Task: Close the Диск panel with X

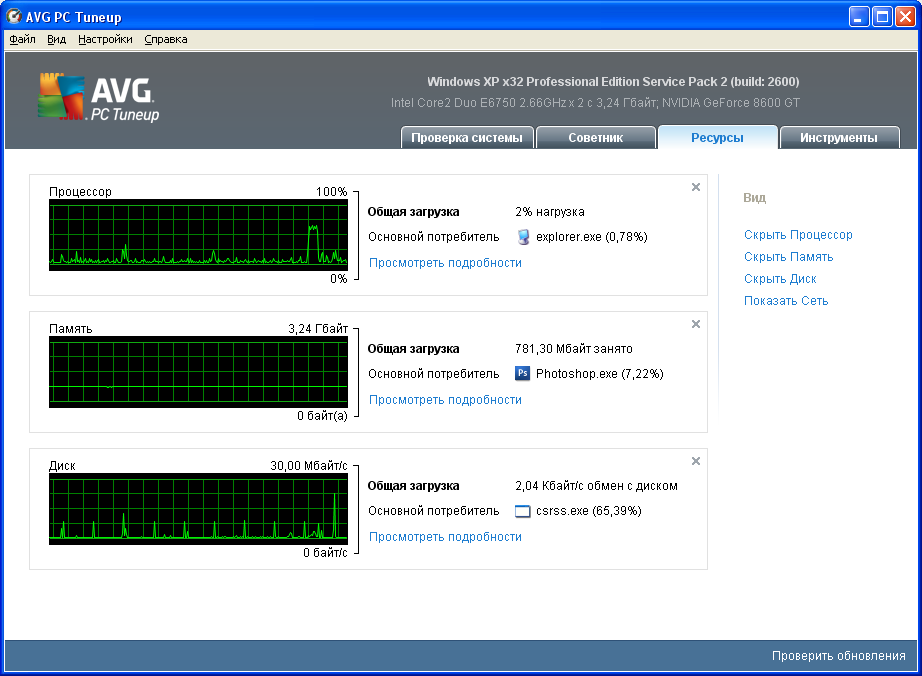Action: coord(696,461)
